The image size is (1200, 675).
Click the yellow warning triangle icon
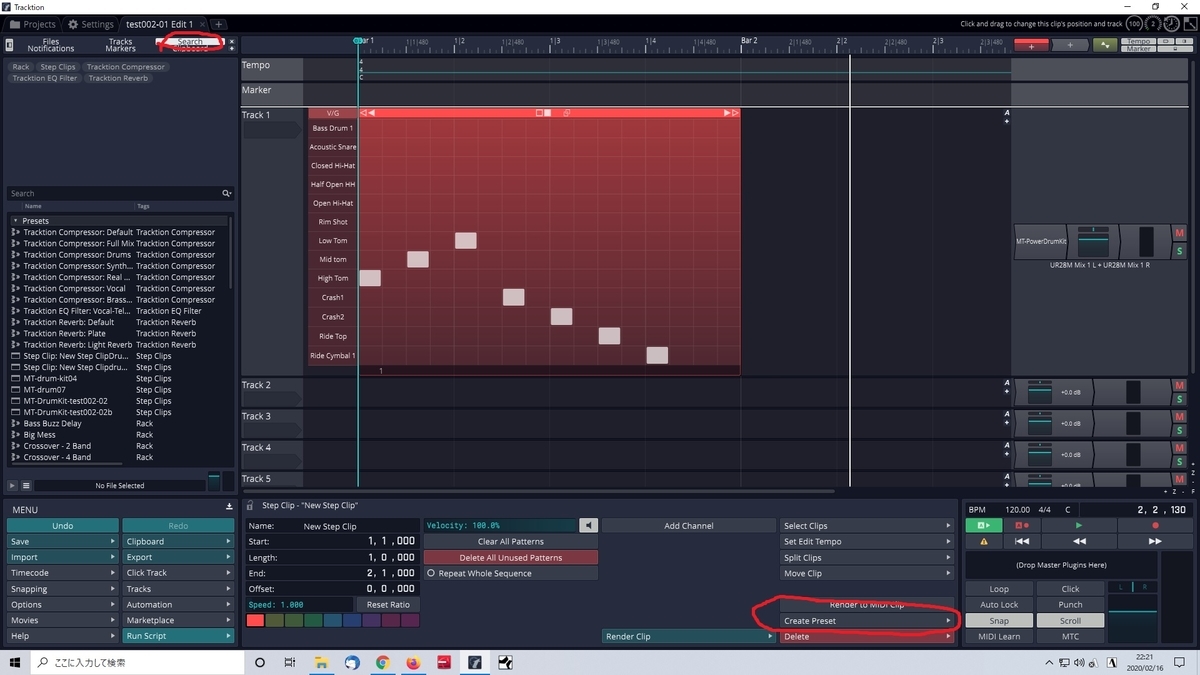984,541
